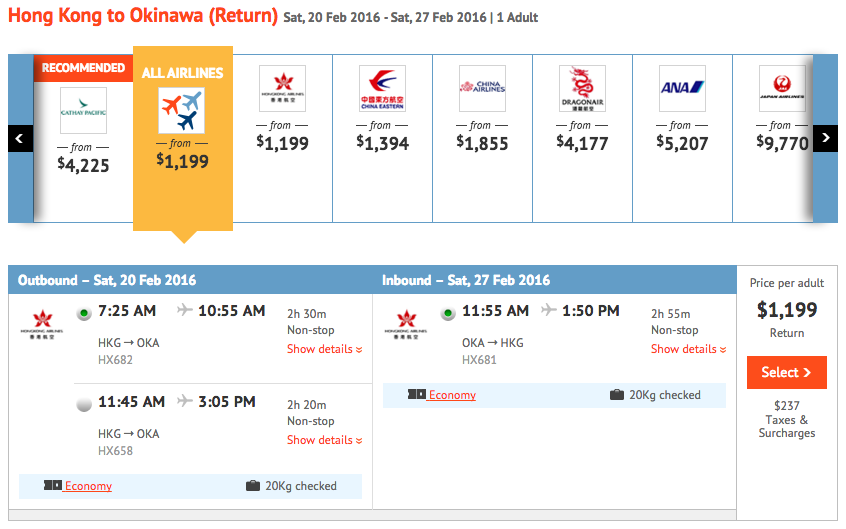Viewport: 846px width, 529px height.
Task: Click the orange Select button
Action: 787,372
